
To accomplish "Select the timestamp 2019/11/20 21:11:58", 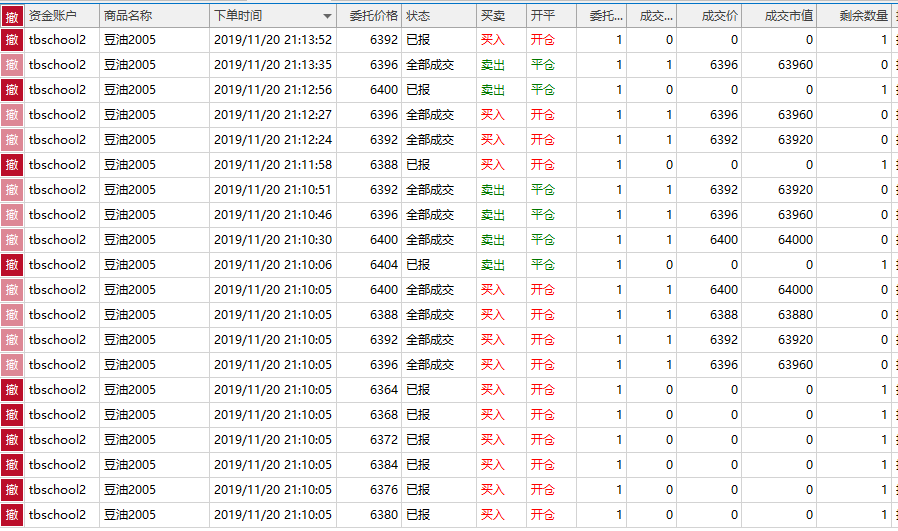I will [x=273, y=165].
